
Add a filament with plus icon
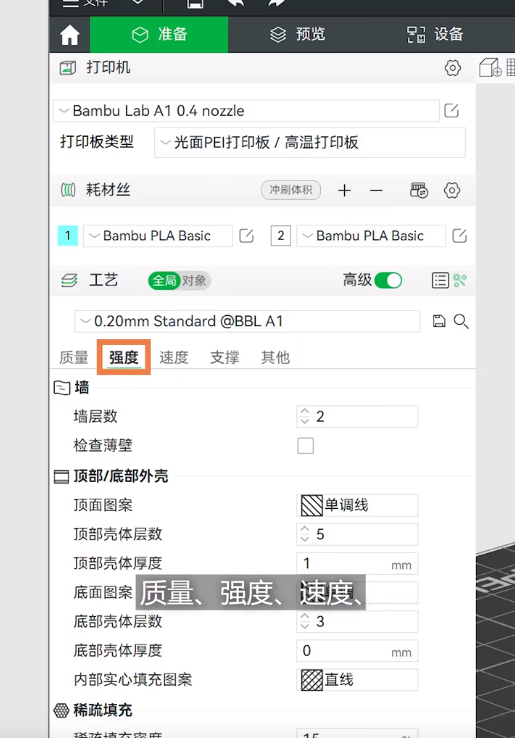(x=345, y=190)
